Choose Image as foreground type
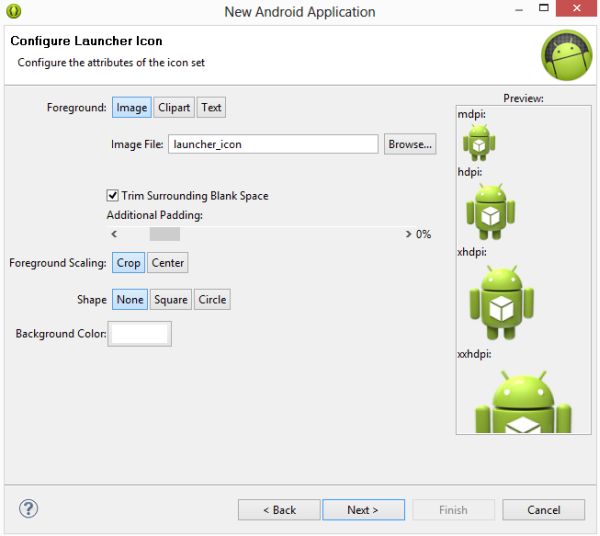This screenshot has height=536, width=600. [x=132, y=108]
